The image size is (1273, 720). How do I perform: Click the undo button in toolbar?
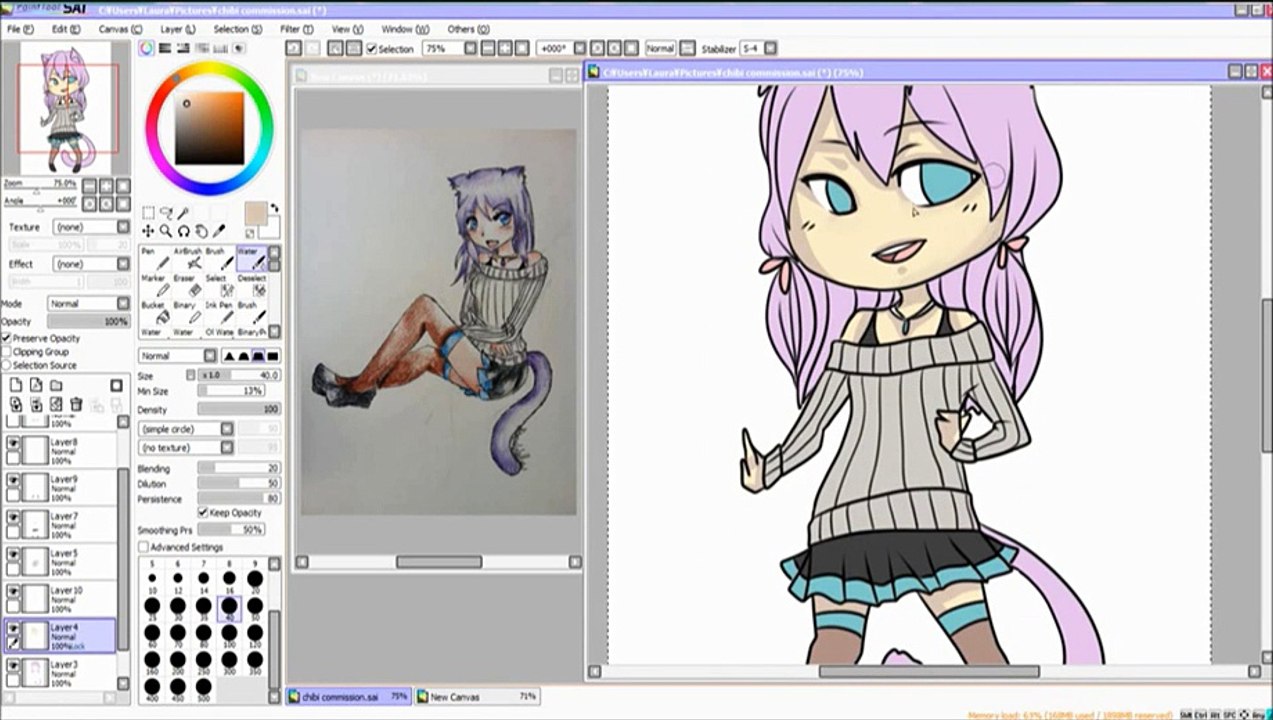click(293, 48)
